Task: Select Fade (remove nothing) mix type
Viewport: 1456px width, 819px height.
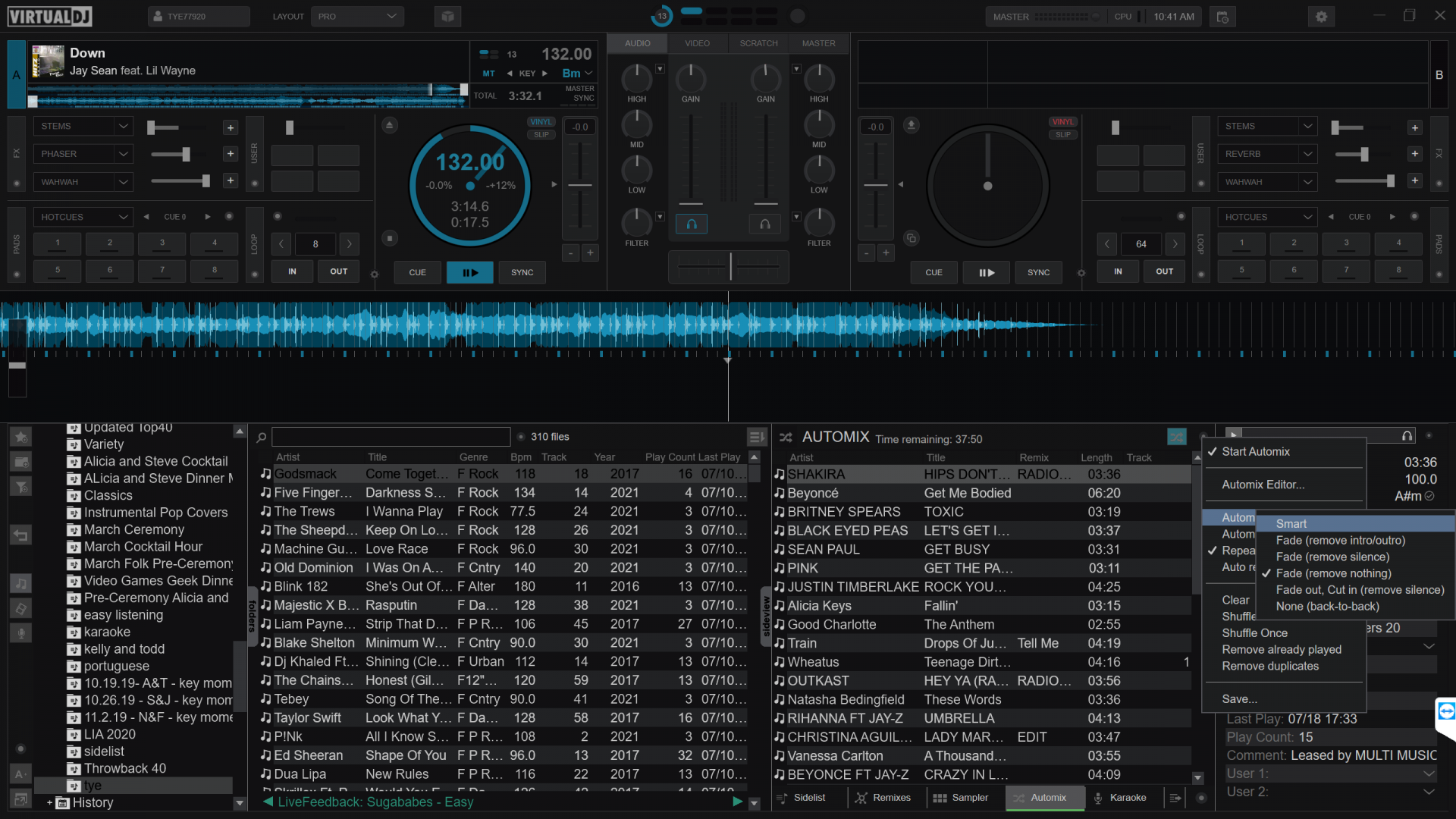Action: tap(1333, 573)
